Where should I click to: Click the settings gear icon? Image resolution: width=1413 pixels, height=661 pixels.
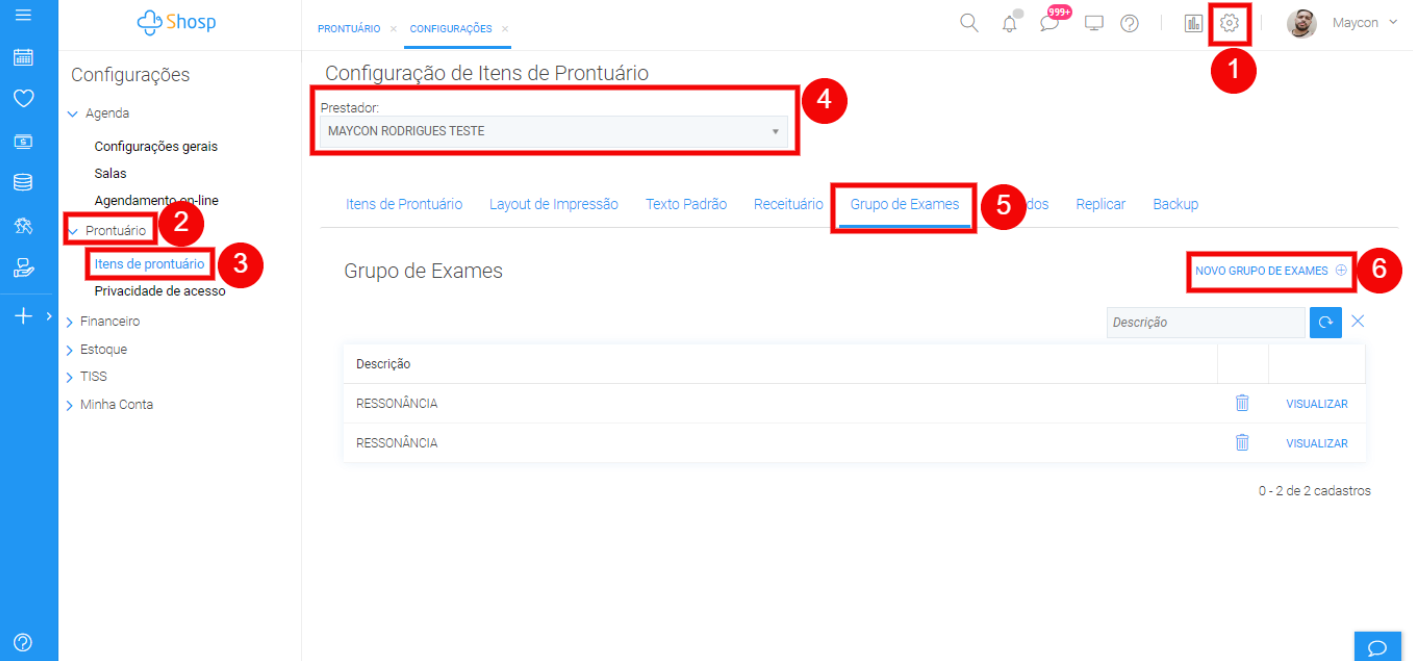click(1229, 23)
